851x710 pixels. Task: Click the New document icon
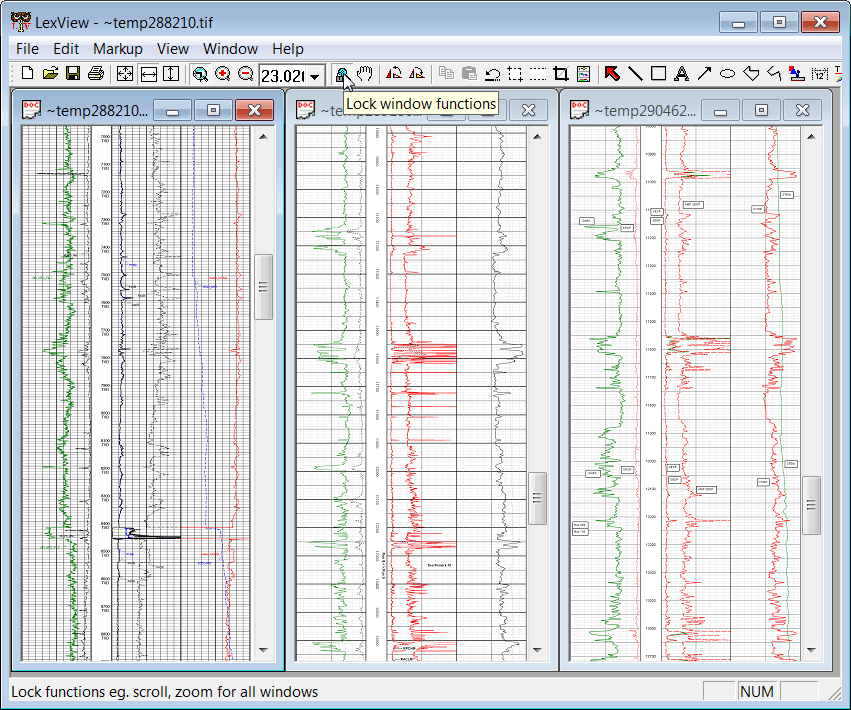(27, 73)
